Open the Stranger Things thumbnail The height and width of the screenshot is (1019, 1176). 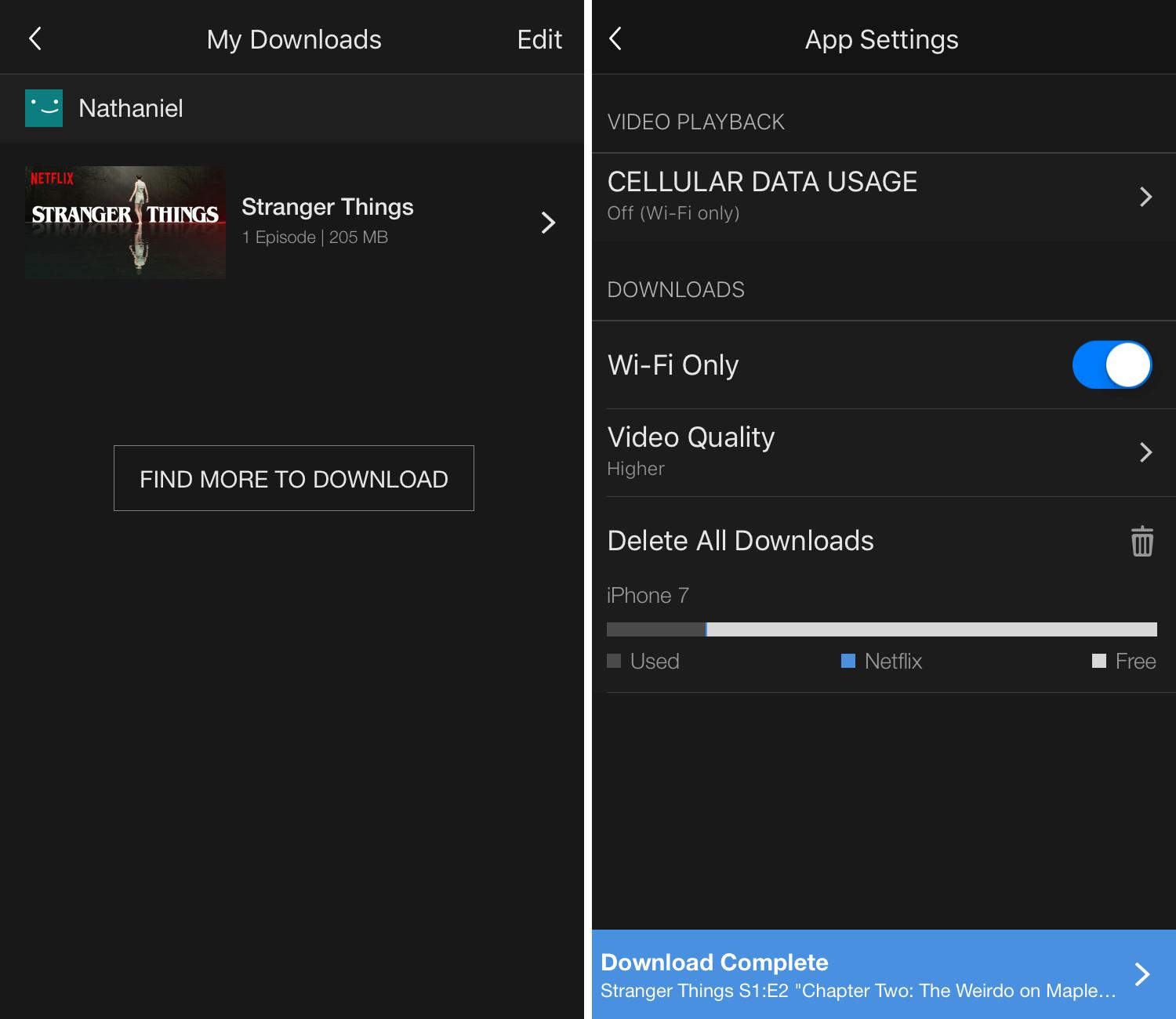125,223
